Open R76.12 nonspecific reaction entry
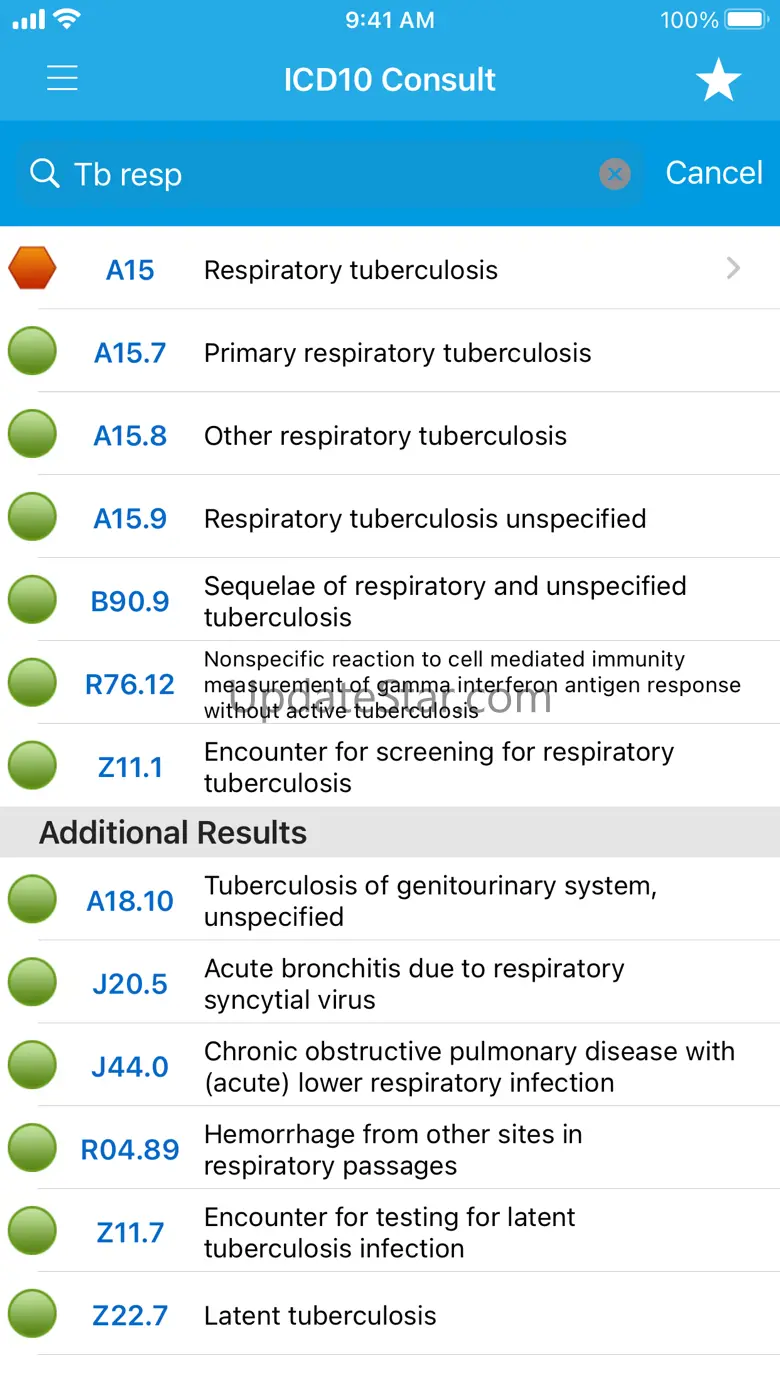This screenshot has width=780, height=1387. point(470,685)
